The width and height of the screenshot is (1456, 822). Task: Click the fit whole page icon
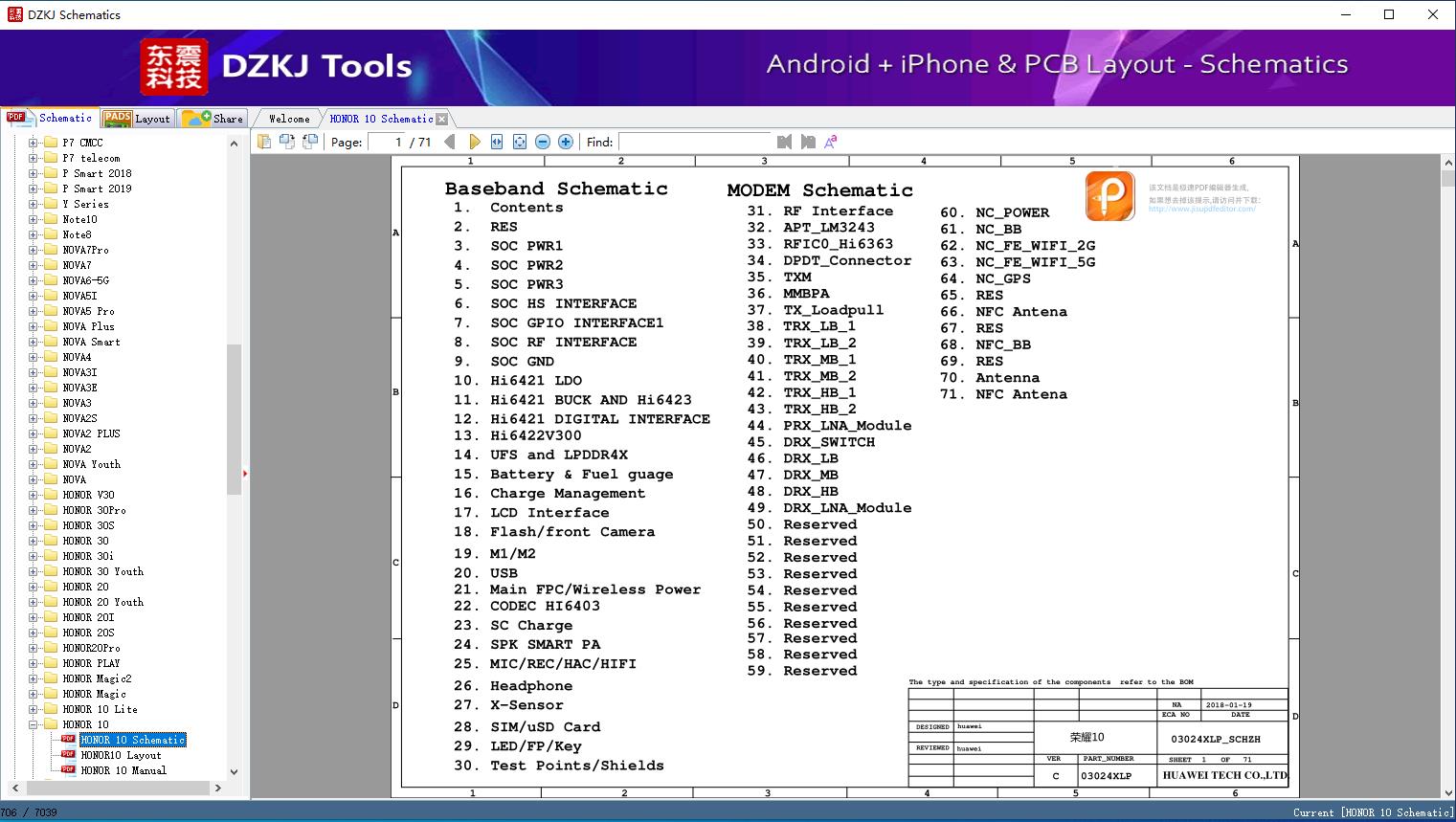[520, 142]
